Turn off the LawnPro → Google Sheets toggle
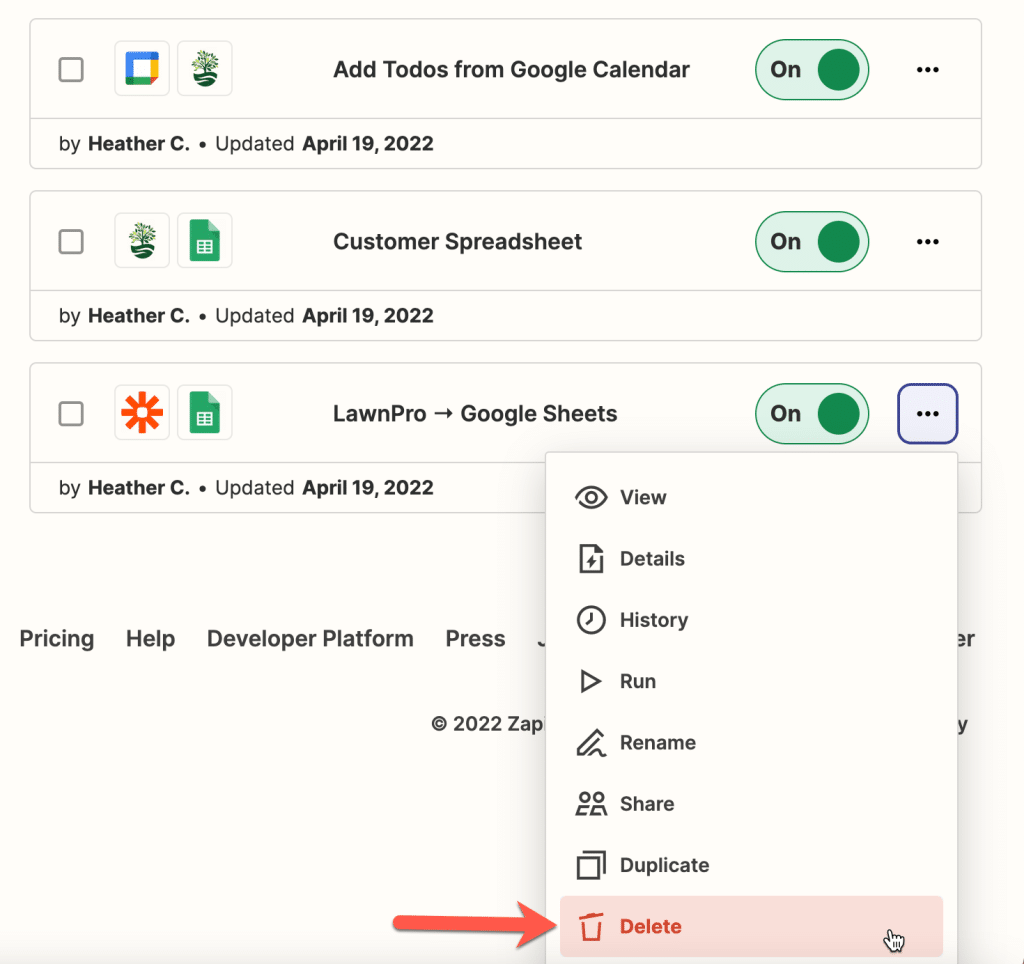This screenshot has width=1024, height=964. pyautogui.click(x=812, y=413)
